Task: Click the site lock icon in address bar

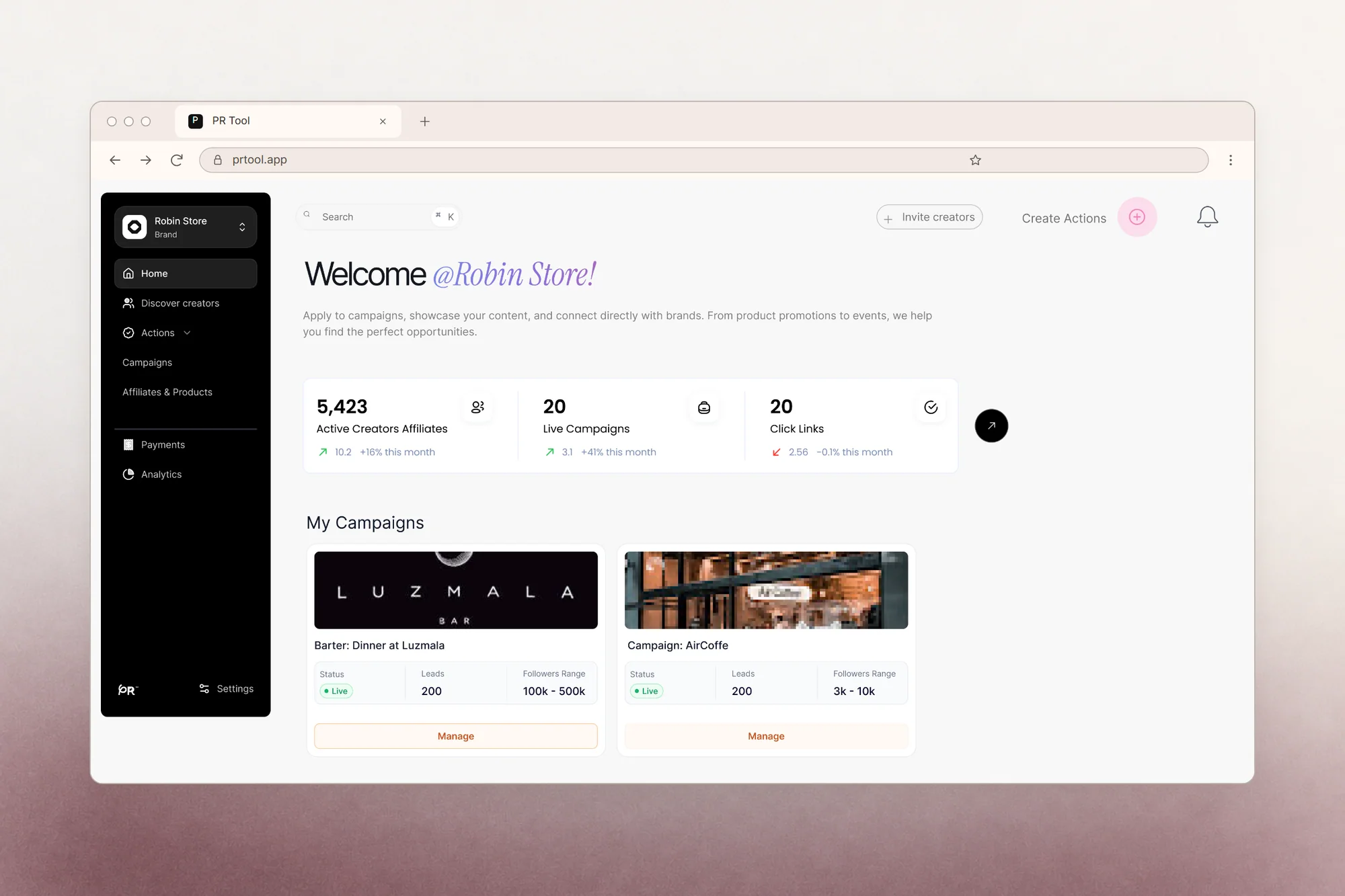Action: (x=218, y=160)
